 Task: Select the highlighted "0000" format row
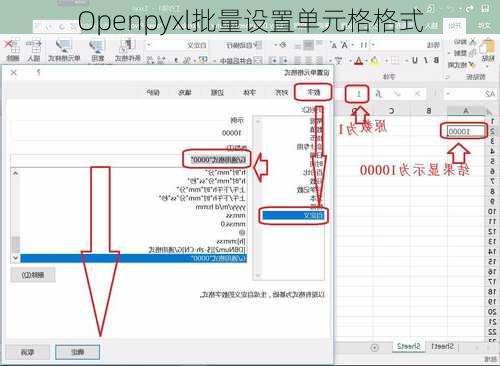click(x=134, y=258)
